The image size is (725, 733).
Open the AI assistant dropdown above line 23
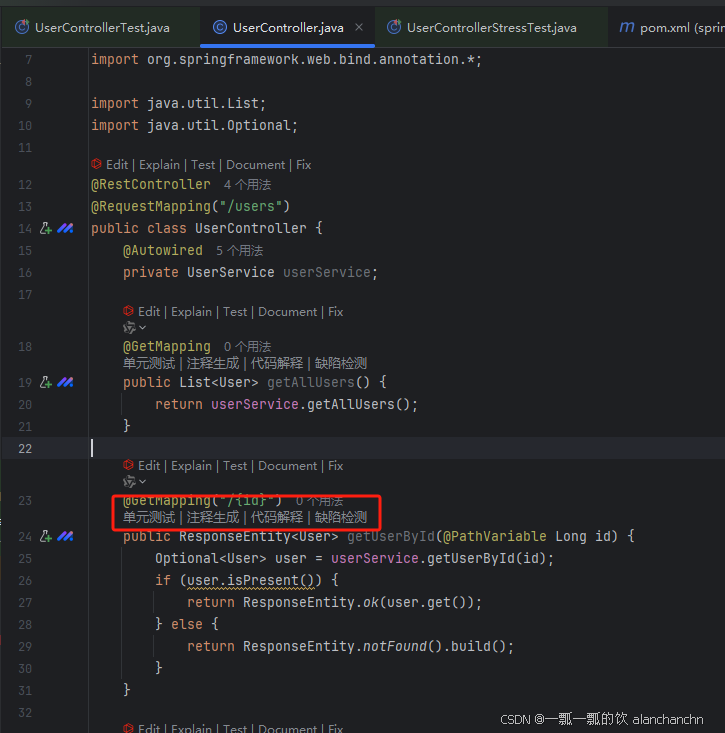[135, 481]
